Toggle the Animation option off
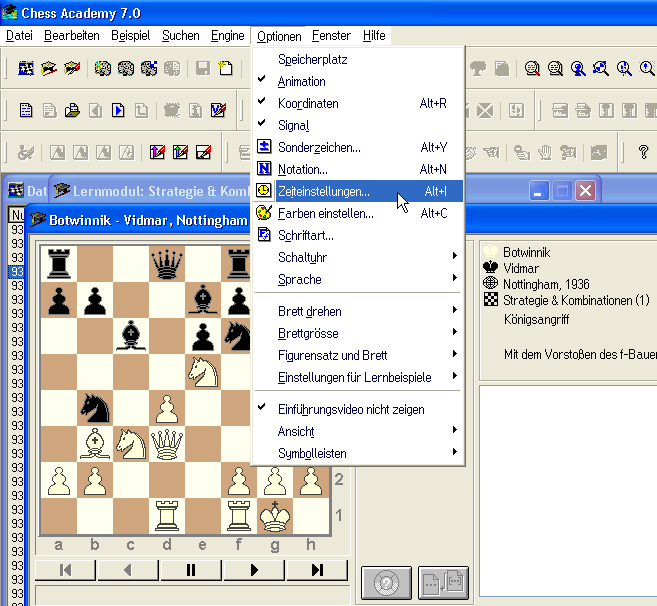Screen dimensions: 657x606 (359, 81)
